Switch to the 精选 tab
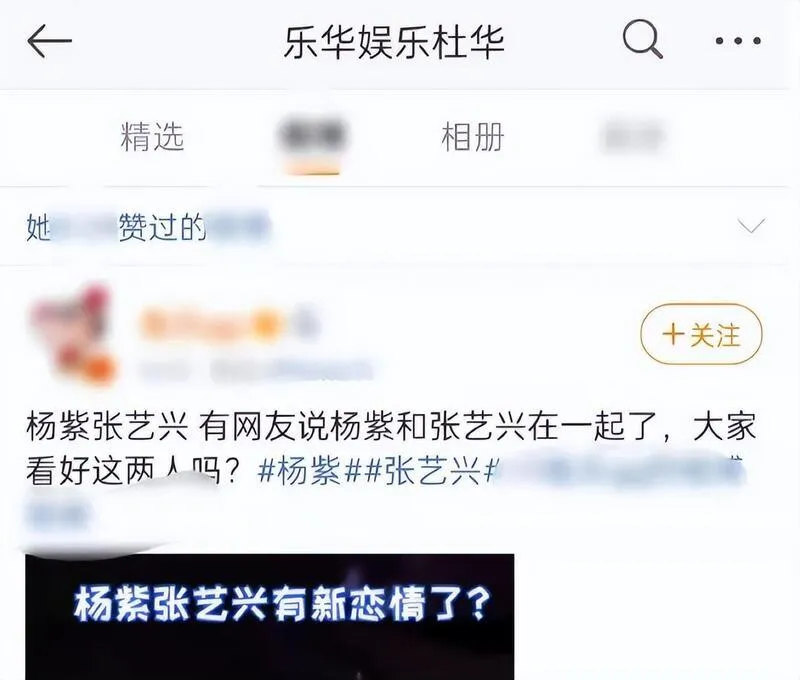This screenshot has height=680, width=800. coord(152,137)
